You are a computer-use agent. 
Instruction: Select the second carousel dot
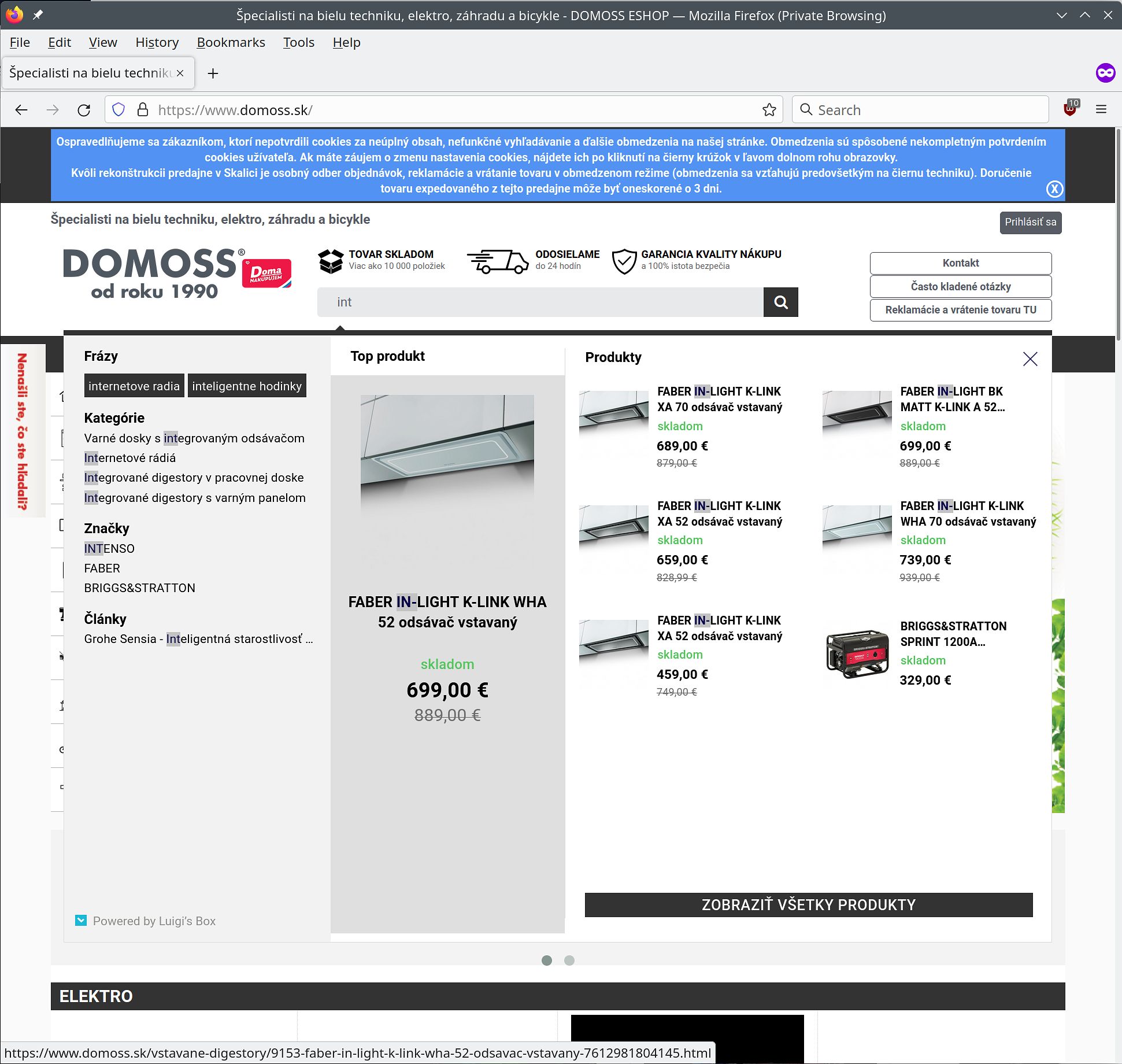pyautogui.click(x=569, y=960)
